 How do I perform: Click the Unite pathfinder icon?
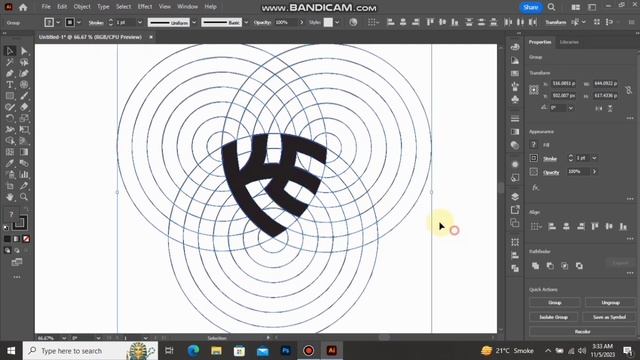pos(536,266)
